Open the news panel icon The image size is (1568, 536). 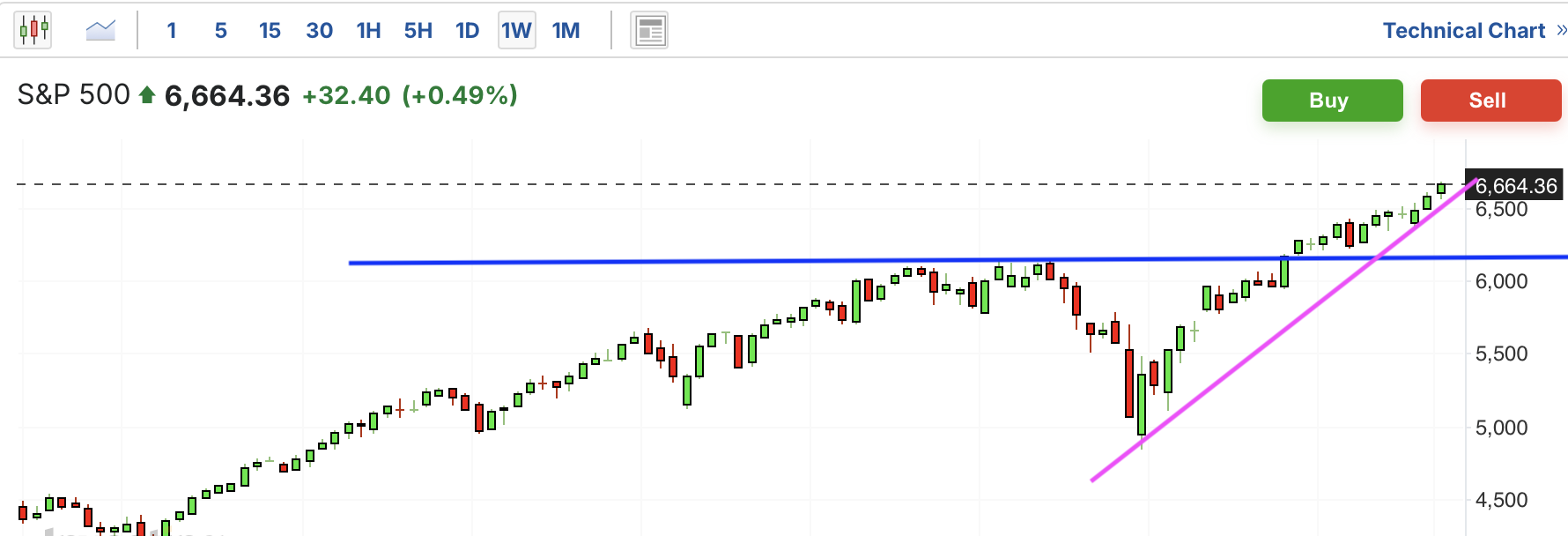point(649,31)
